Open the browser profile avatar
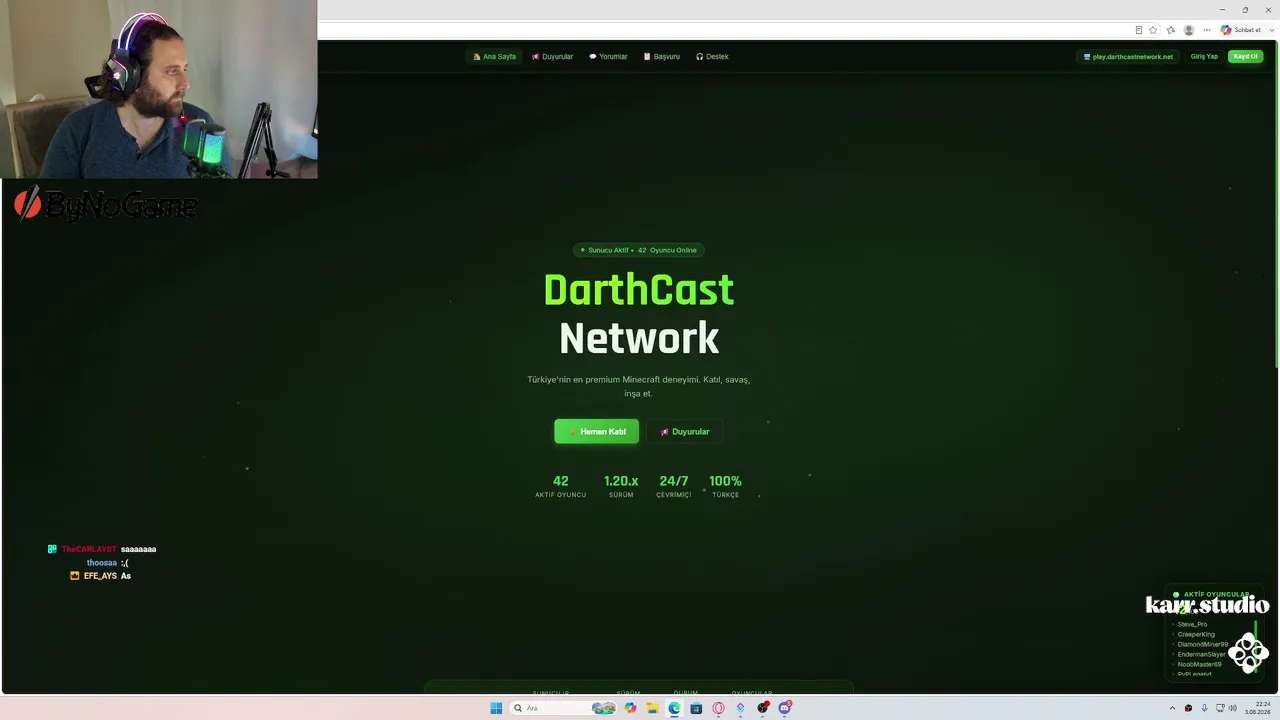Image resolution: width=1280 pixels, height=720 pixels. 1189,30
